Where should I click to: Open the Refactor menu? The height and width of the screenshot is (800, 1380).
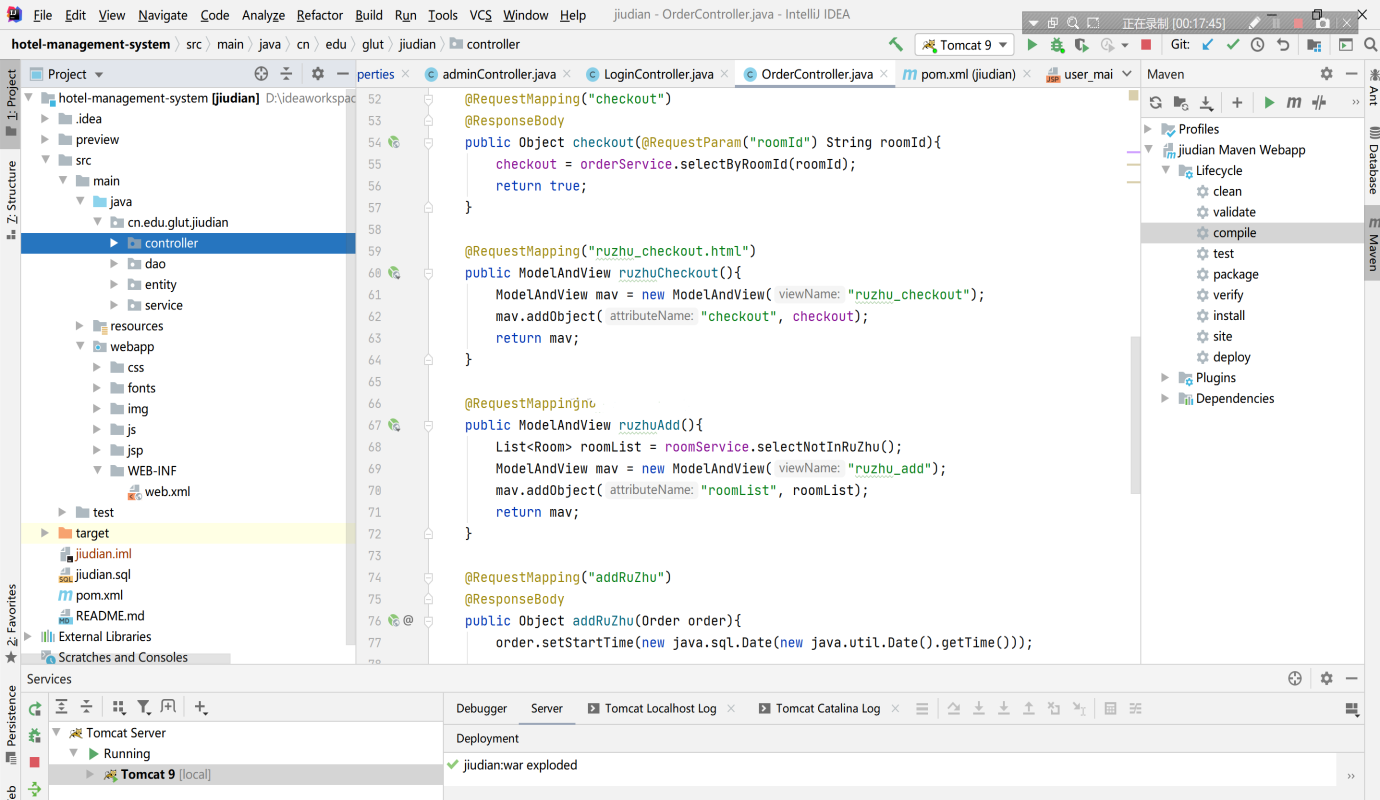(319, 15)
